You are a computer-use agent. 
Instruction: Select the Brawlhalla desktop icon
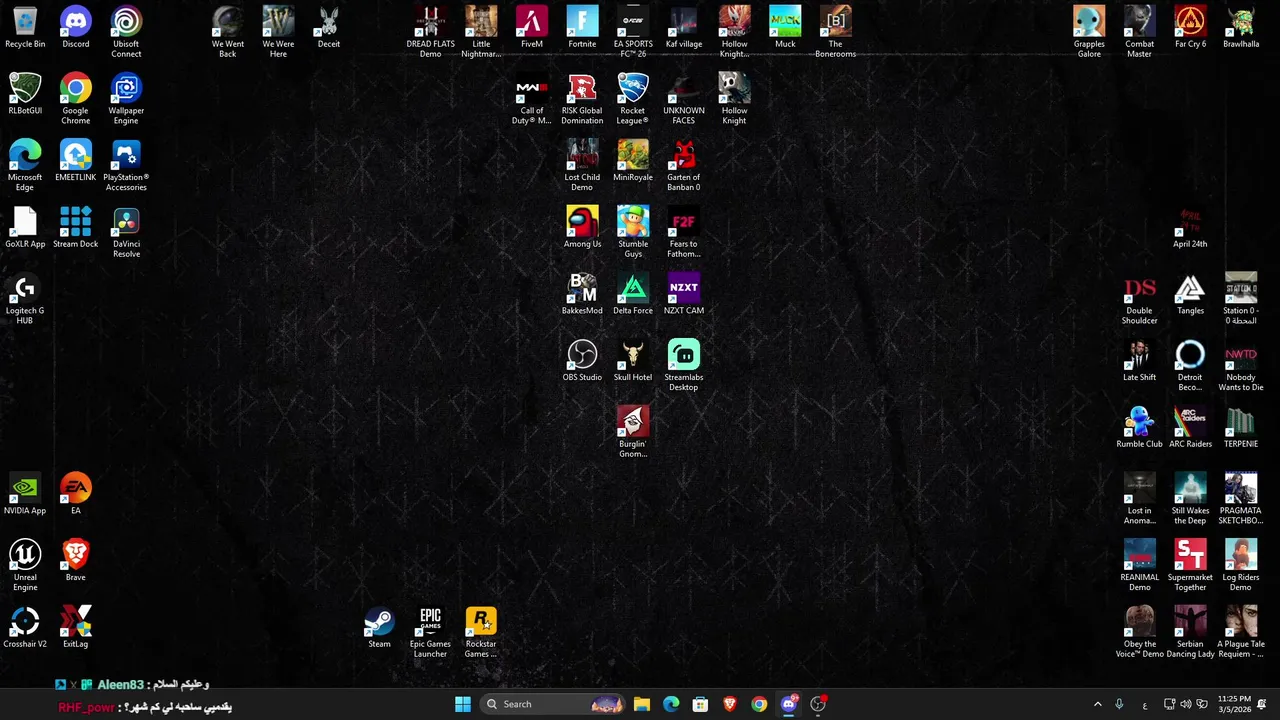[1241, 28]
